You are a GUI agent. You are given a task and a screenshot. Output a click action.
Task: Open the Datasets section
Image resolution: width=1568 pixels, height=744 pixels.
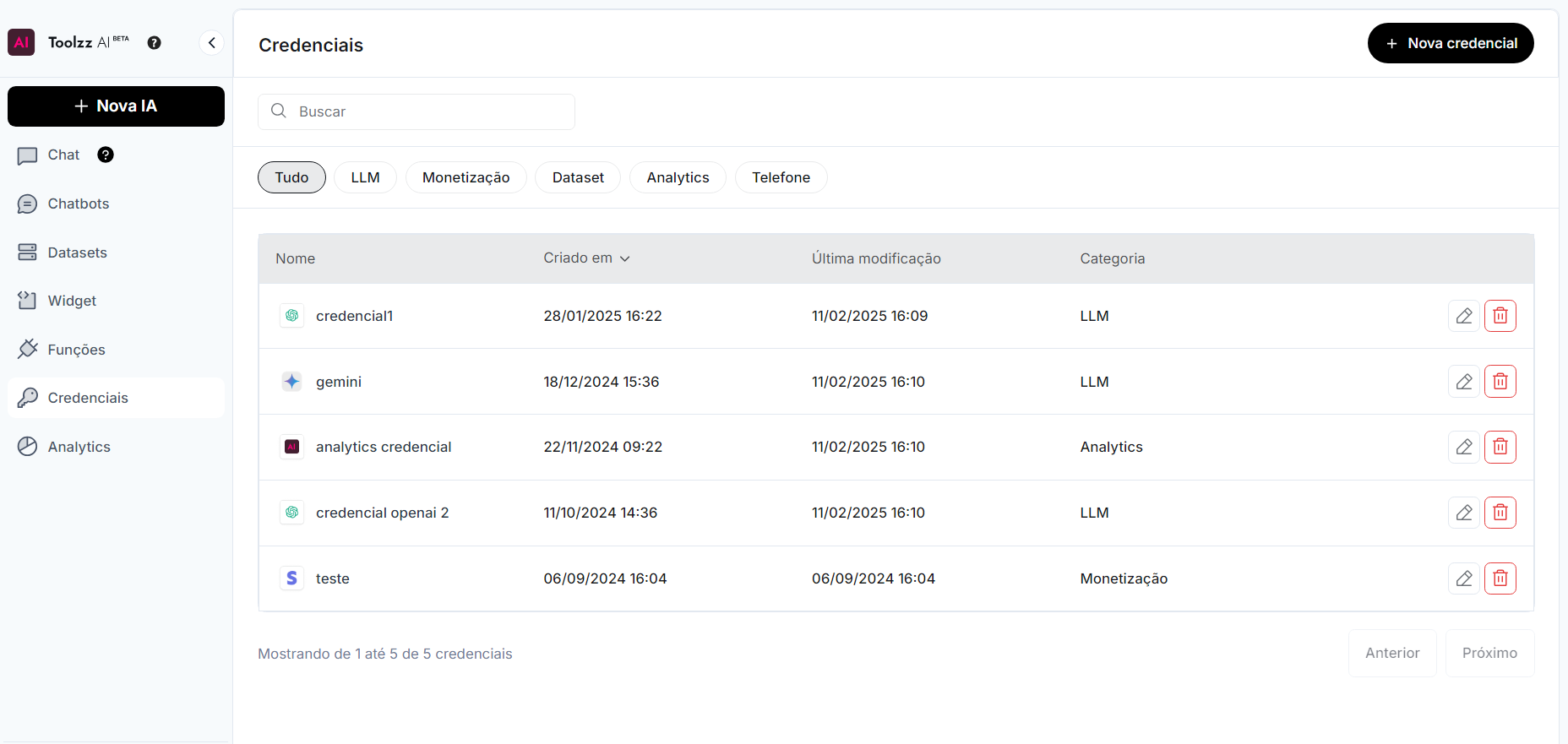pos(116,253)
